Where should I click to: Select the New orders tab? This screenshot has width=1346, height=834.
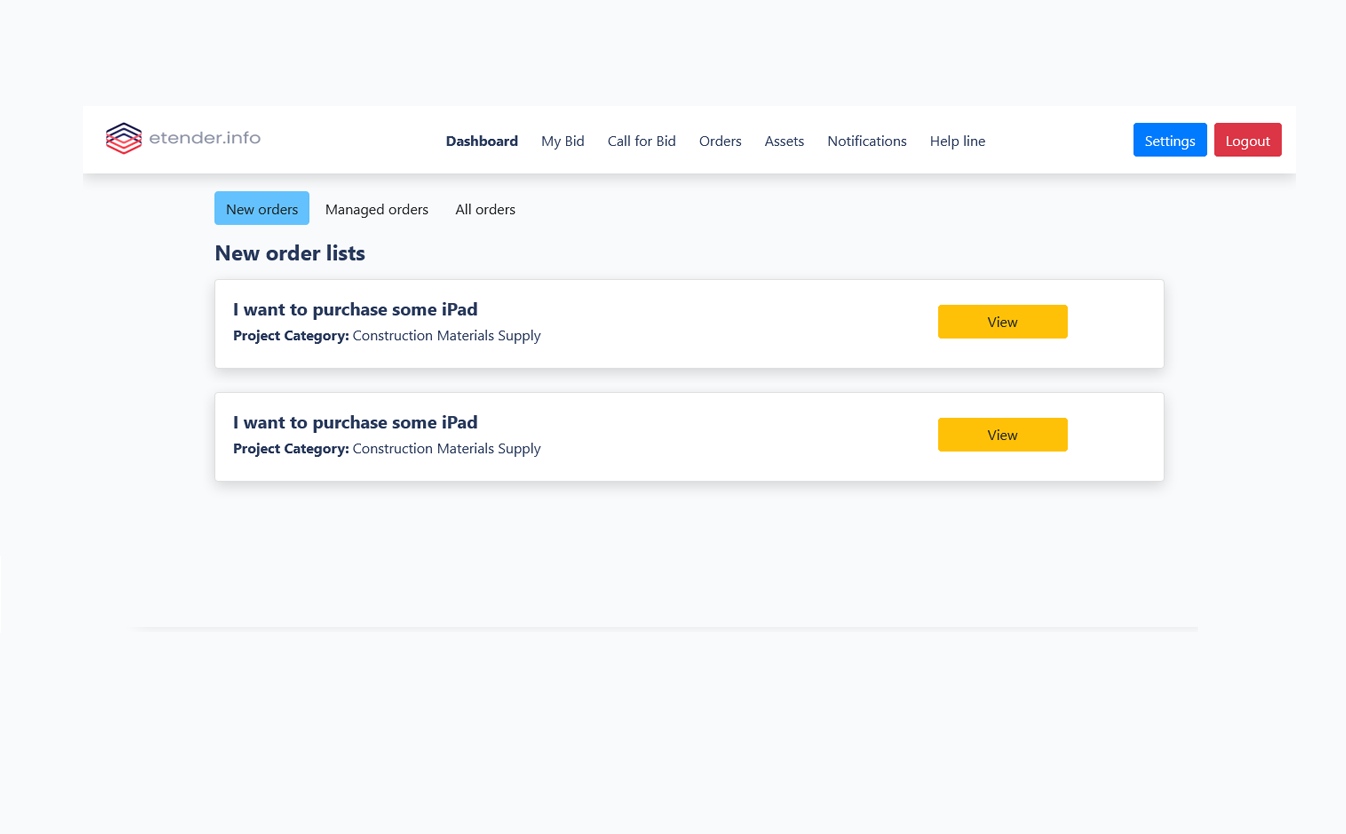[262, 208]
